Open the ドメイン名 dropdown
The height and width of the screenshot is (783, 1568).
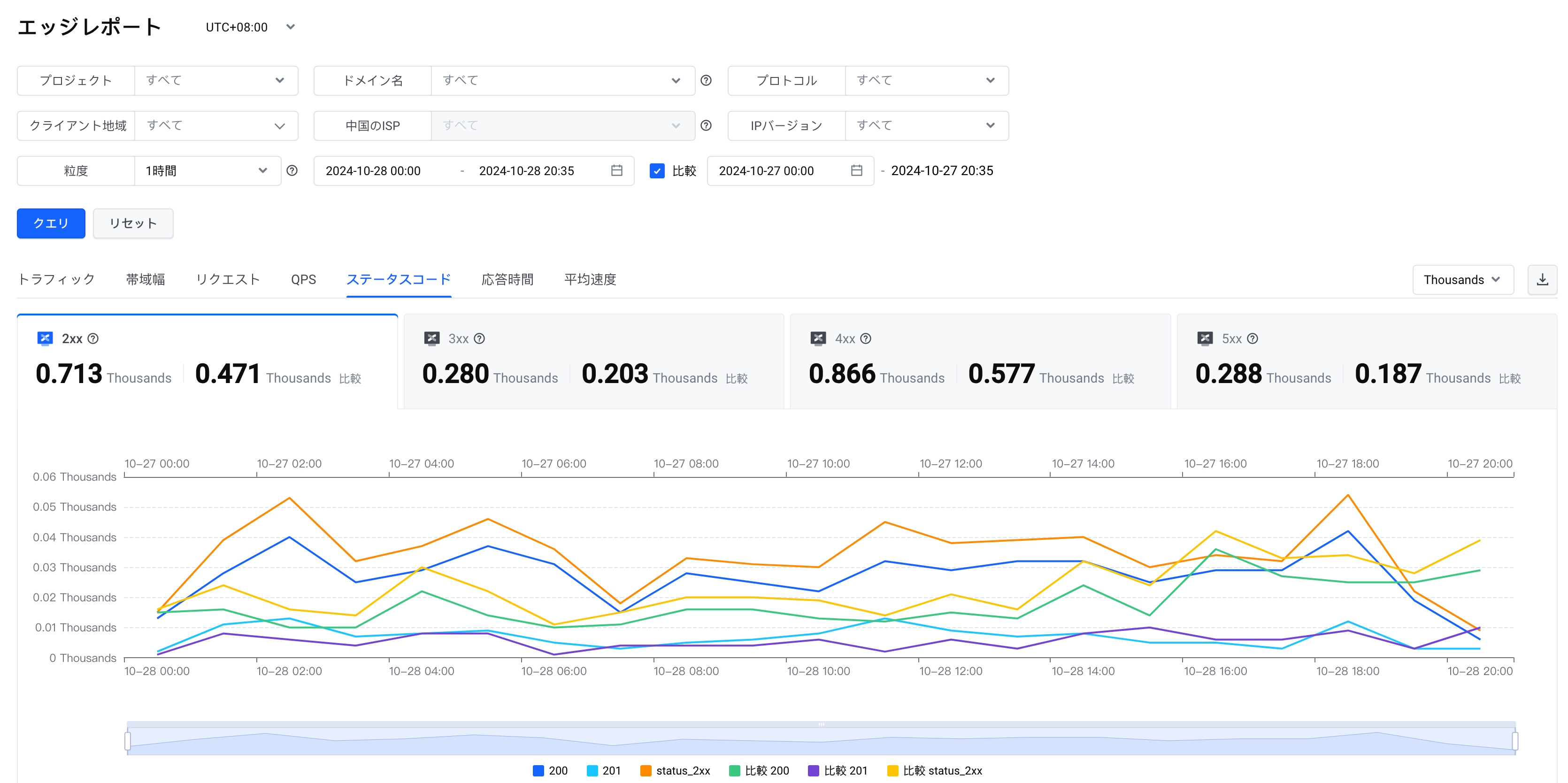[563, 80]
